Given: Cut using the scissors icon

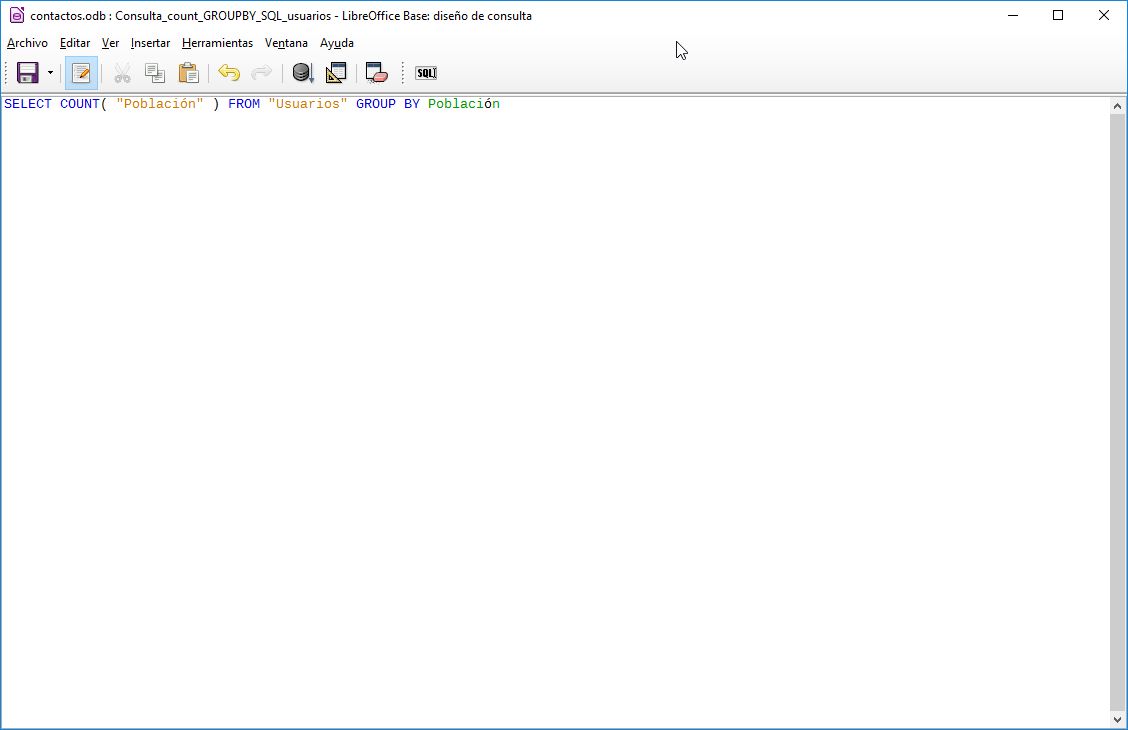Looking at the screenshot, I should click(122, 72).
